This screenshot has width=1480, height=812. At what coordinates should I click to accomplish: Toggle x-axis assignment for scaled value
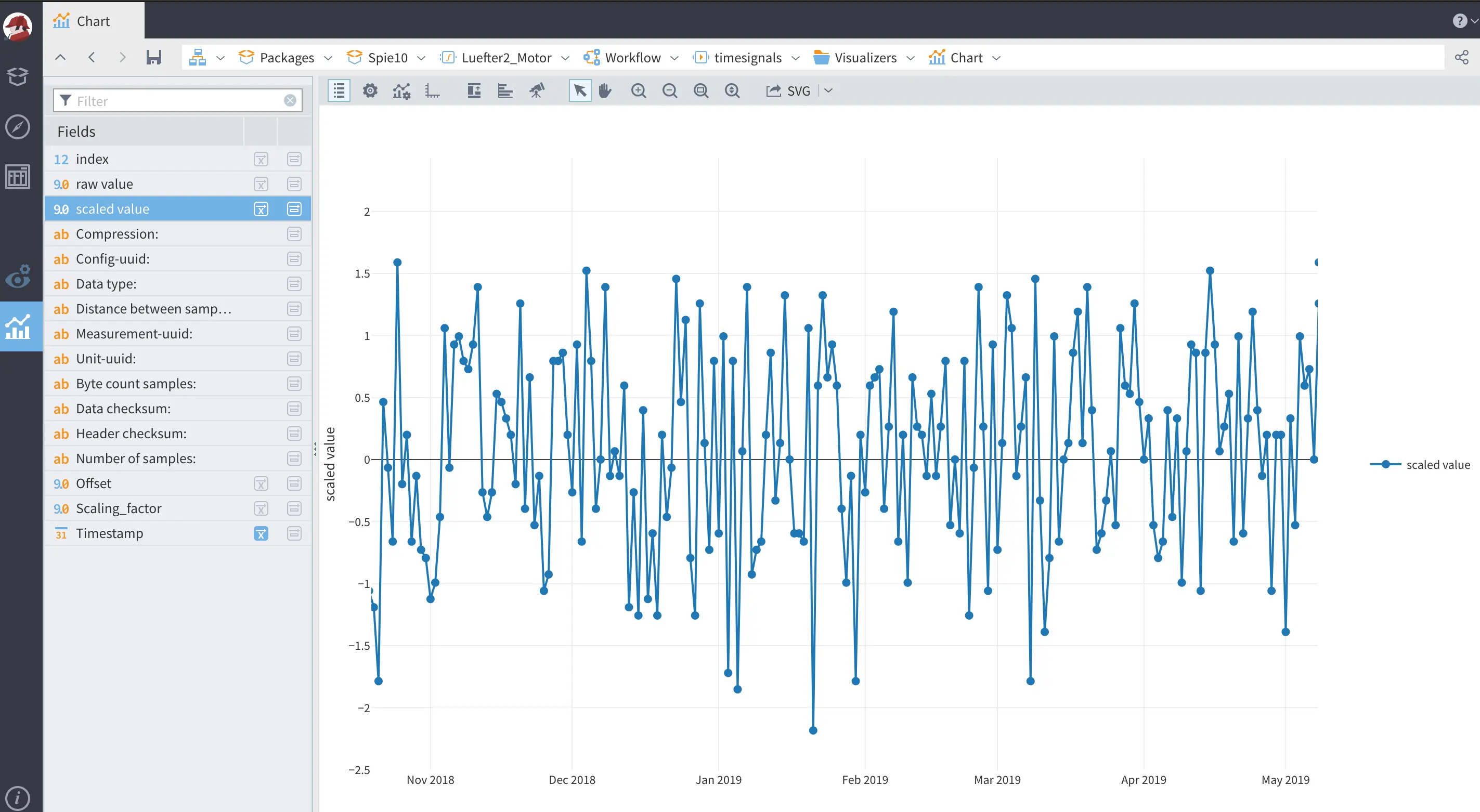click(x=261, y=209)
